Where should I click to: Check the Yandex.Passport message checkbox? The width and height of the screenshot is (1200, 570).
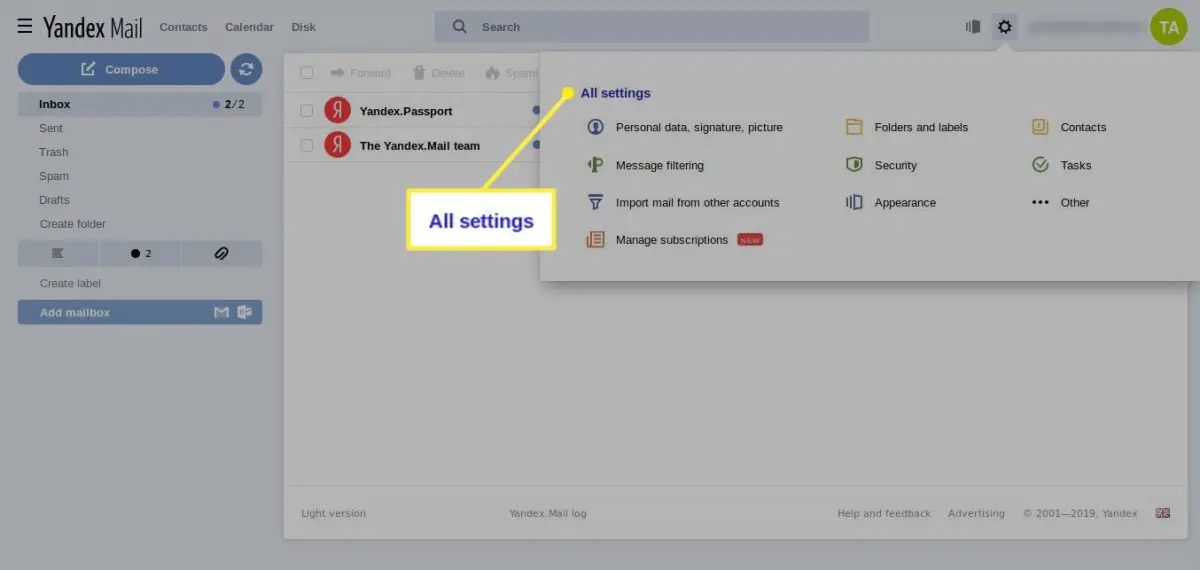(307, 111)
